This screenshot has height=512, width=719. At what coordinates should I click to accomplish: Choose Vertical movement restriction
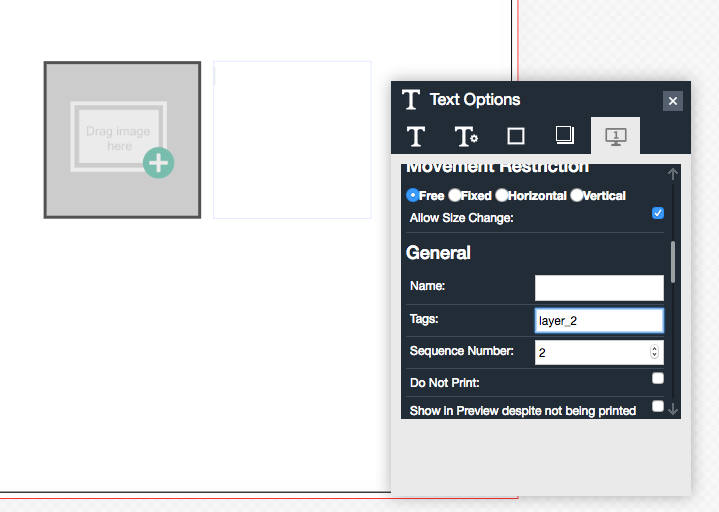coord(576,195)
